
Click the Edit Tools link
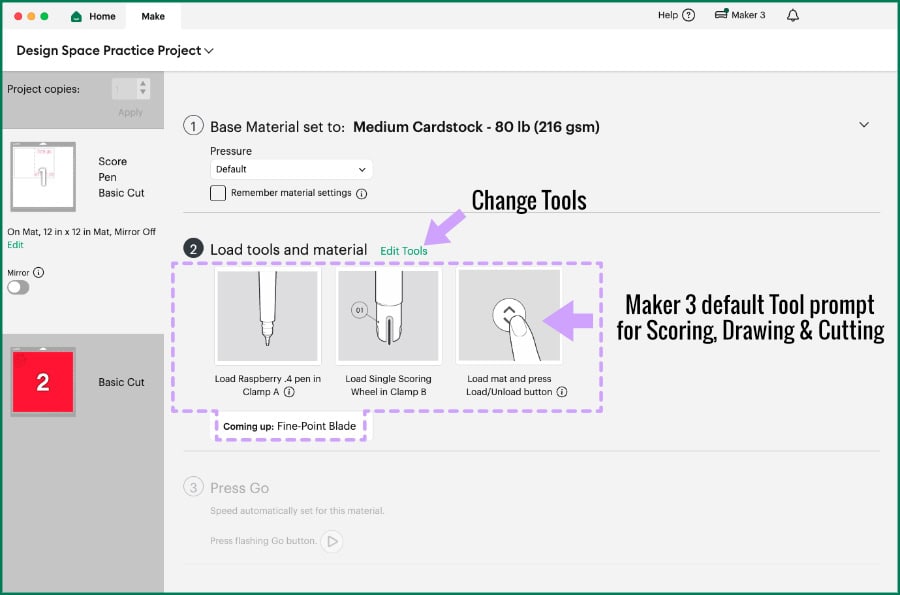point(404,251)
